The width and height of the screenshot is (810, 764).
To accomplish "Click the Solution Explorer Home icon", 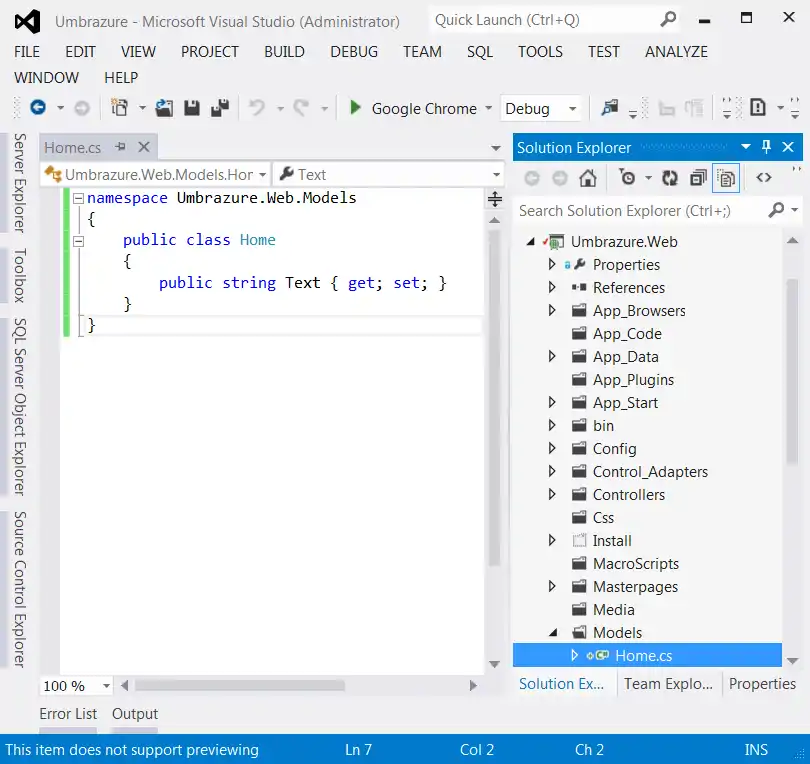I will (588, 178).
